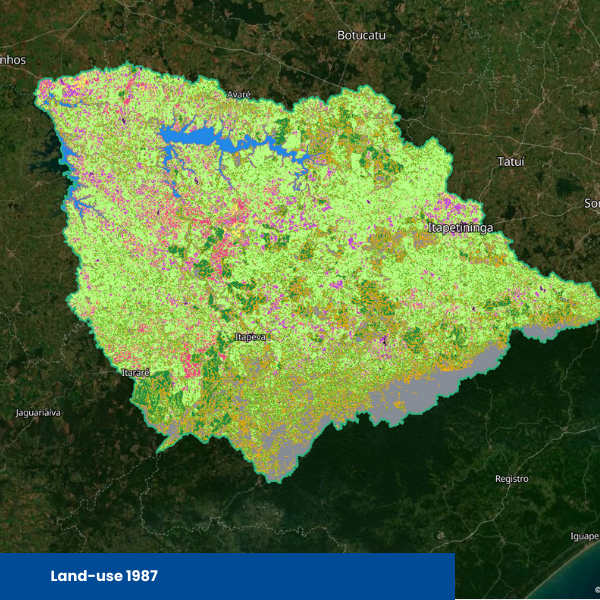Click the partially visible Sor label at right edge
This screenshot has height=600, width=600.
pos(592,204)
